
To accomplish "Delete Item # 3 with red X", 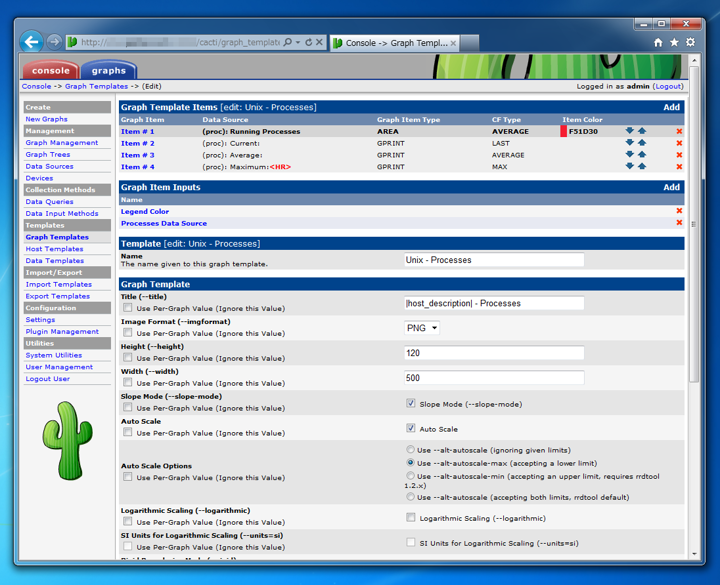I will [x=679, y=155].
